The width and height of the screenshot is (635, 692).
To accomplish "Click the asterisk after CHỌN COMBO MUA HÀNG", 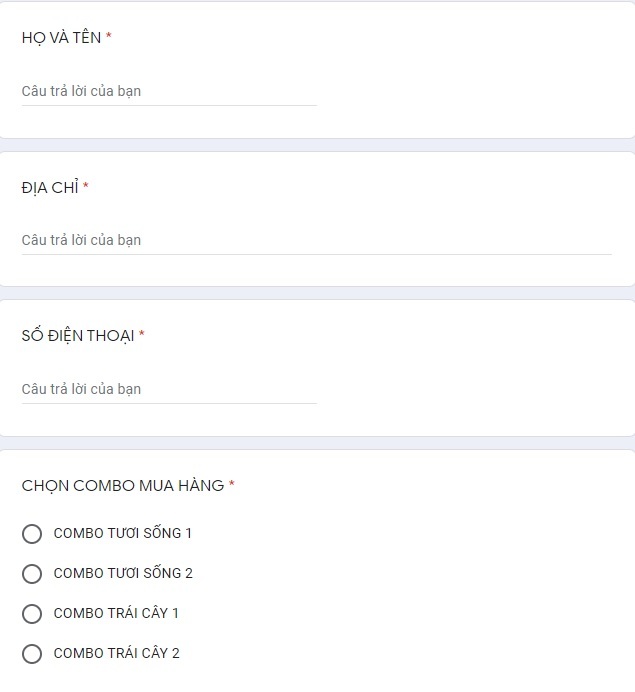I will coord(232,485).
